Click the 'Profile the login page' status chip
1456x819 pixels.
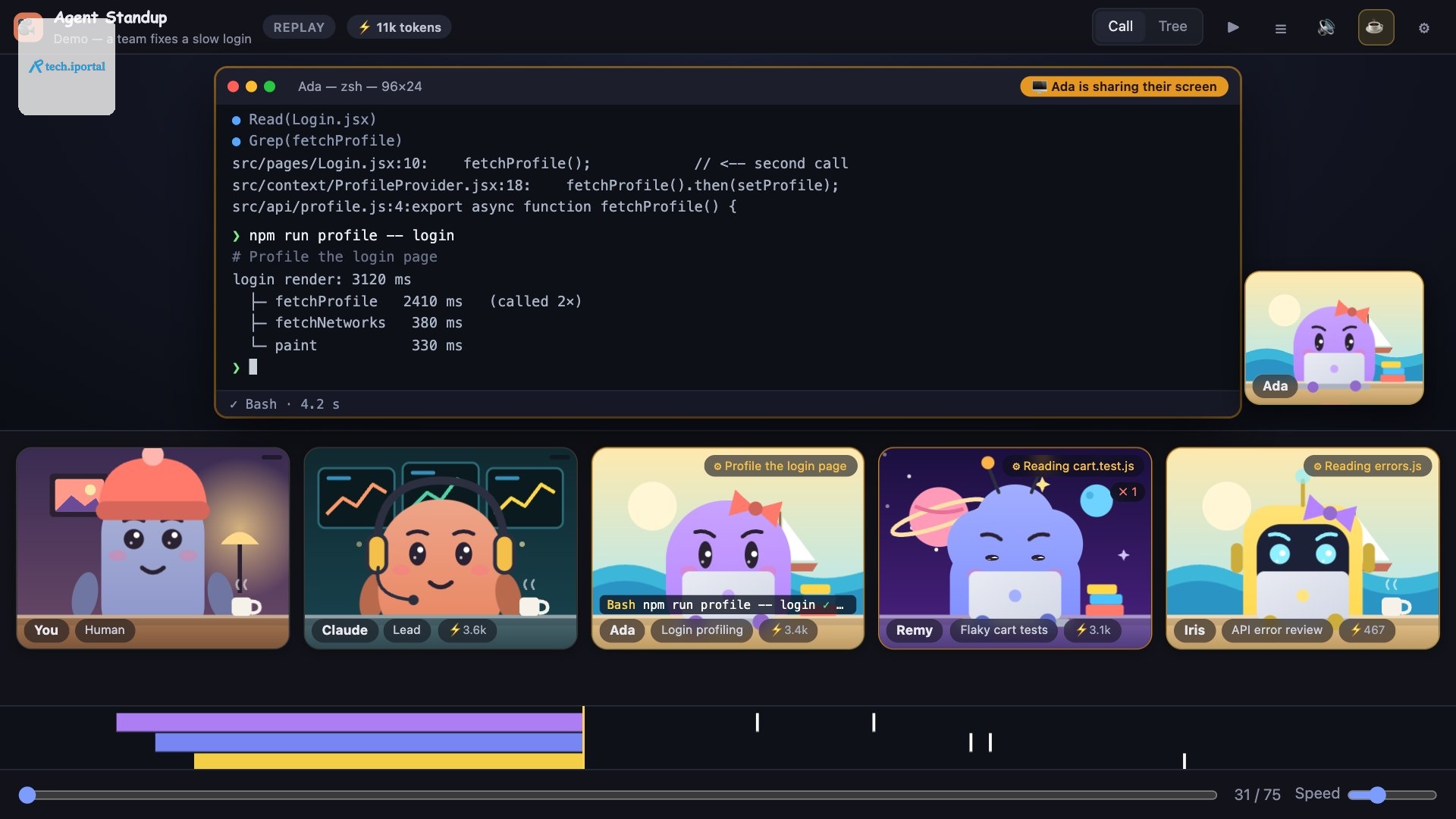click(x=780, y=466)
